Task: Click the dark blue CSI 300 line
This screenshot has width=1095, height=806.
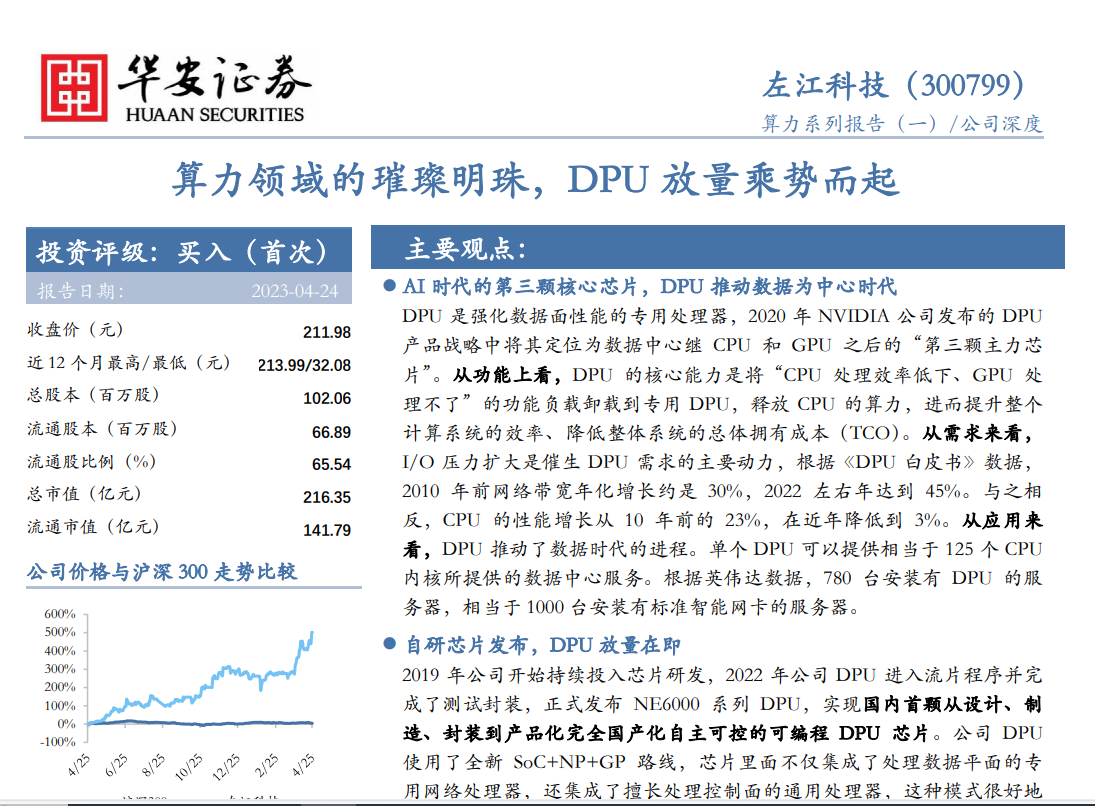Action: [x=200, y=723]
